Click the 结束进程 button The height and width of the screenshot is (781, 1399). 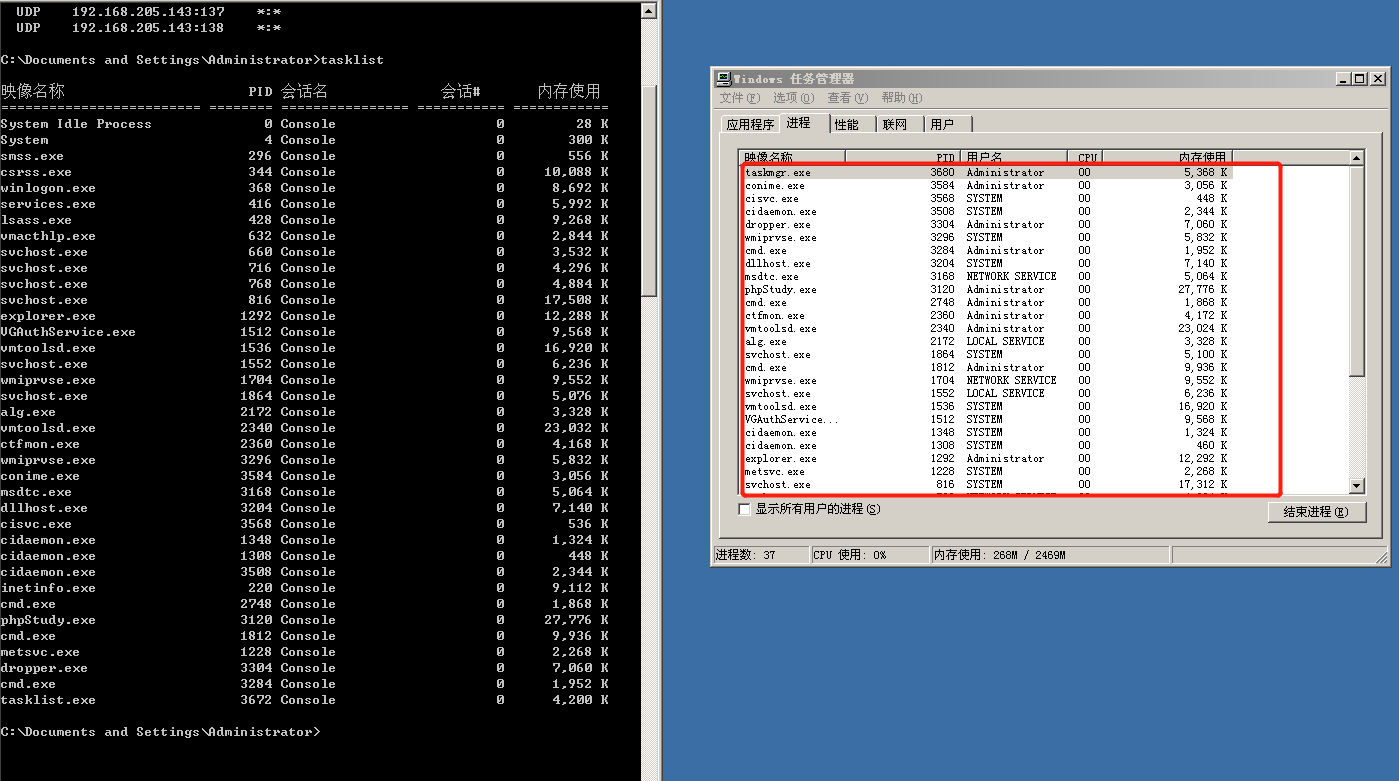[x=1316, y=511]
